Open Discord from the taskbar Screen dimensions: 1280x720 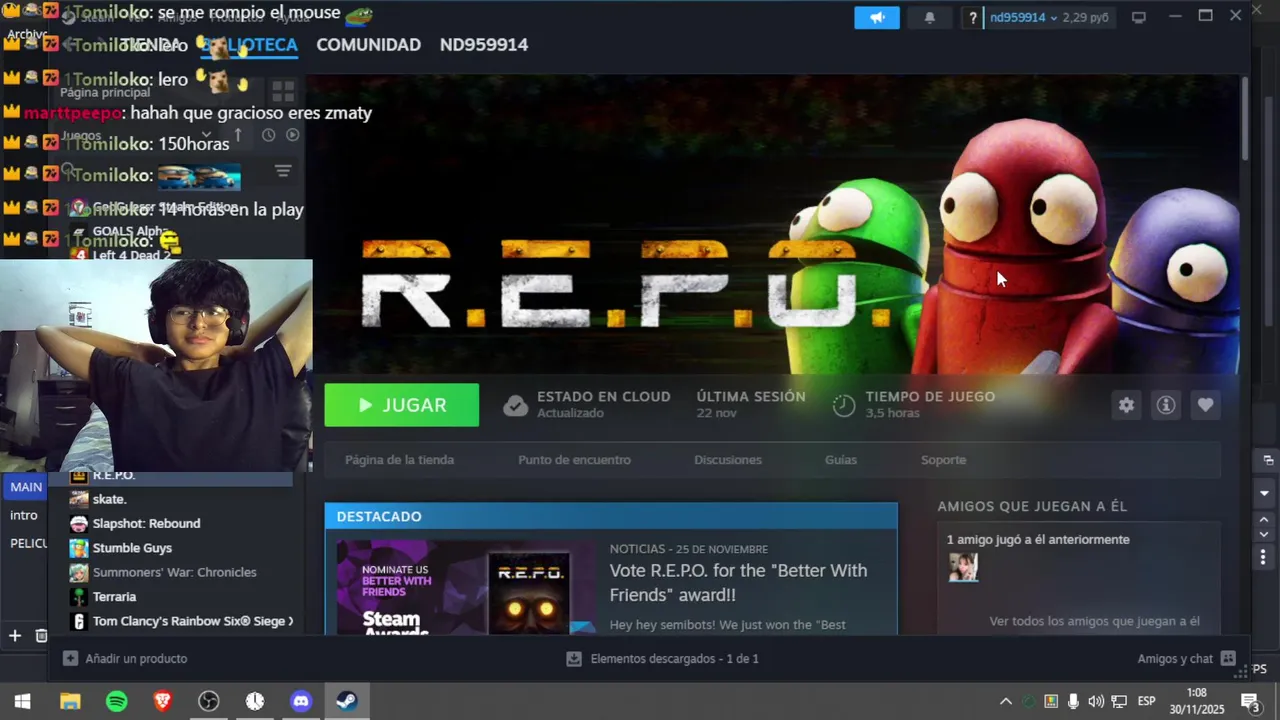301,702
